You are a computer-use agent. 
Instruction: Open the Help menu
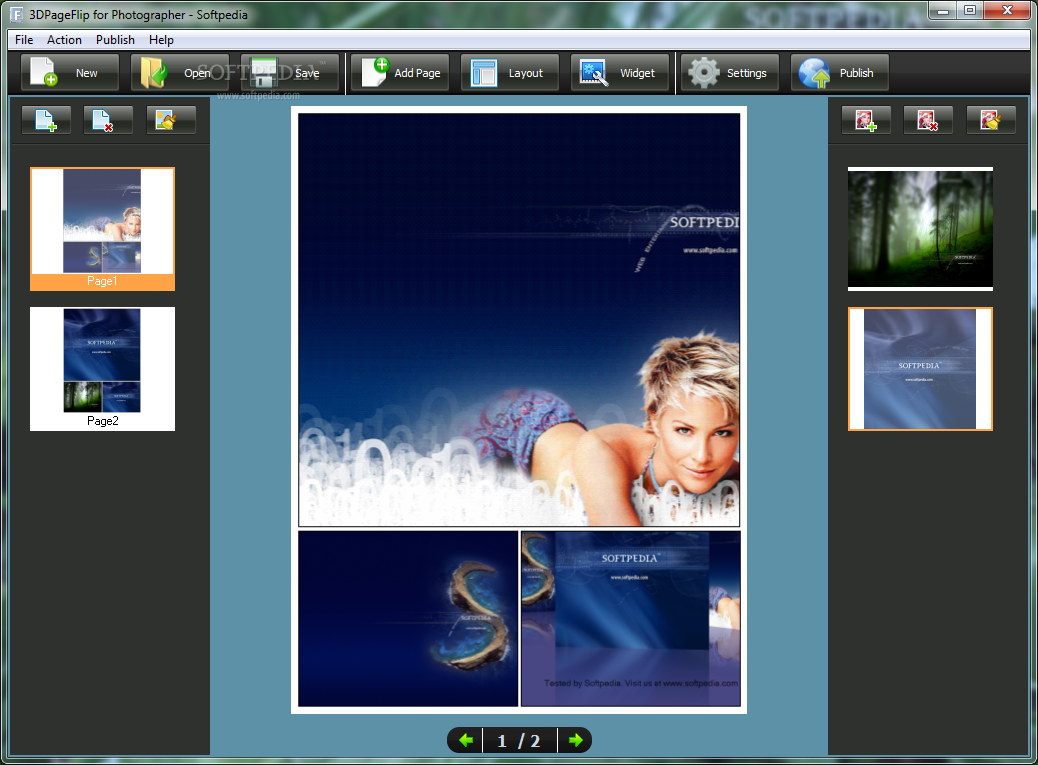tap(161, 40)
